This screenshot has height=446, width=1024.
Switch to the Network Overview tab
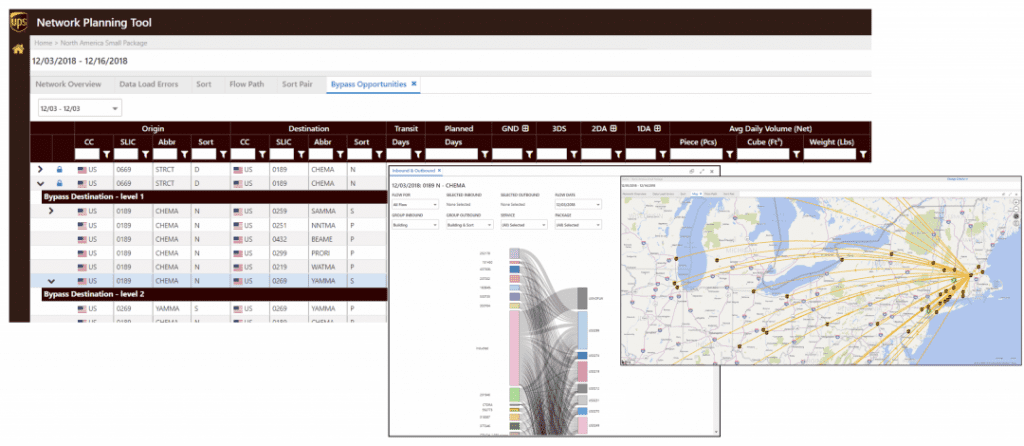[68, 84]
